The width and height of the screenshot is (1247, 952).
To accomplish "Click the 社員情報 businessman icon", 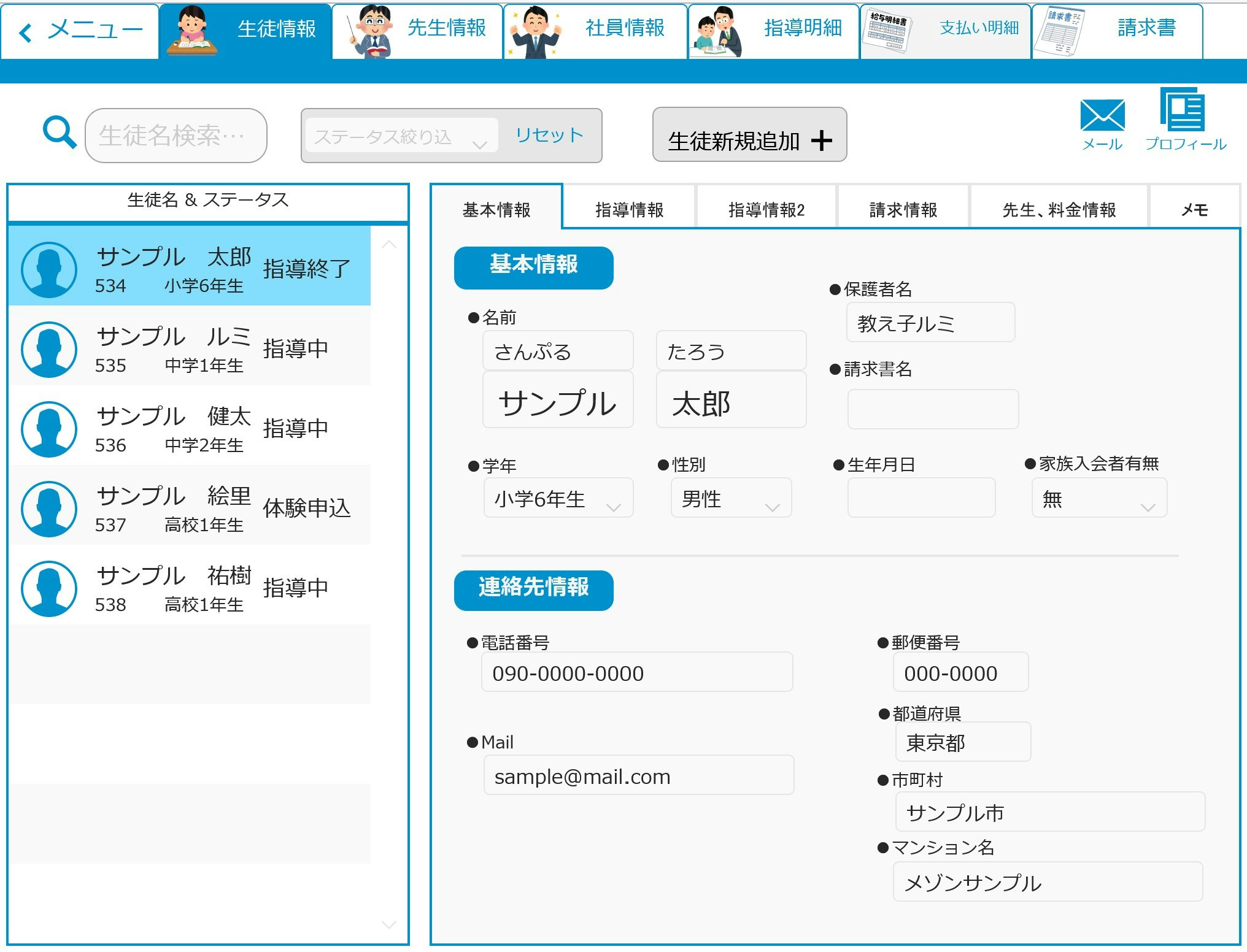I will 536,32.
